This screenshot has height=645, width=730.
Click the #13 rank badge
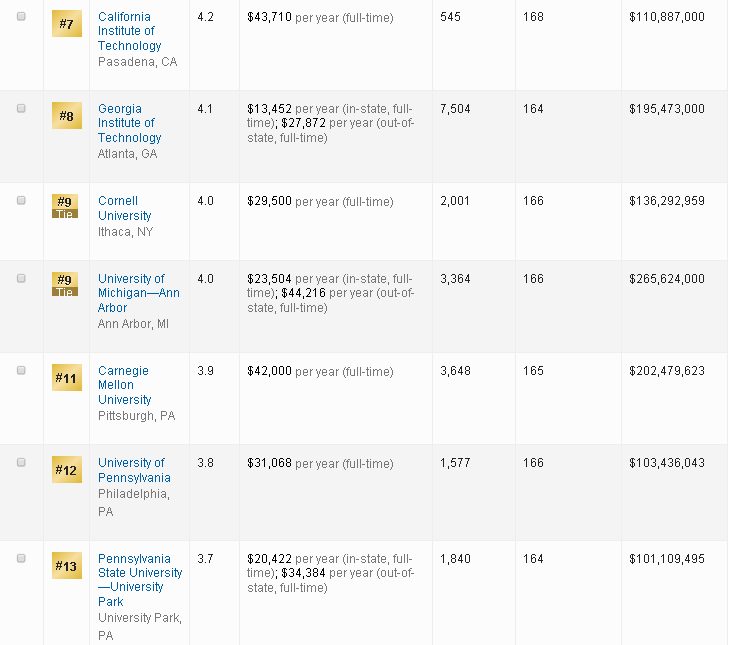(66, 566)
